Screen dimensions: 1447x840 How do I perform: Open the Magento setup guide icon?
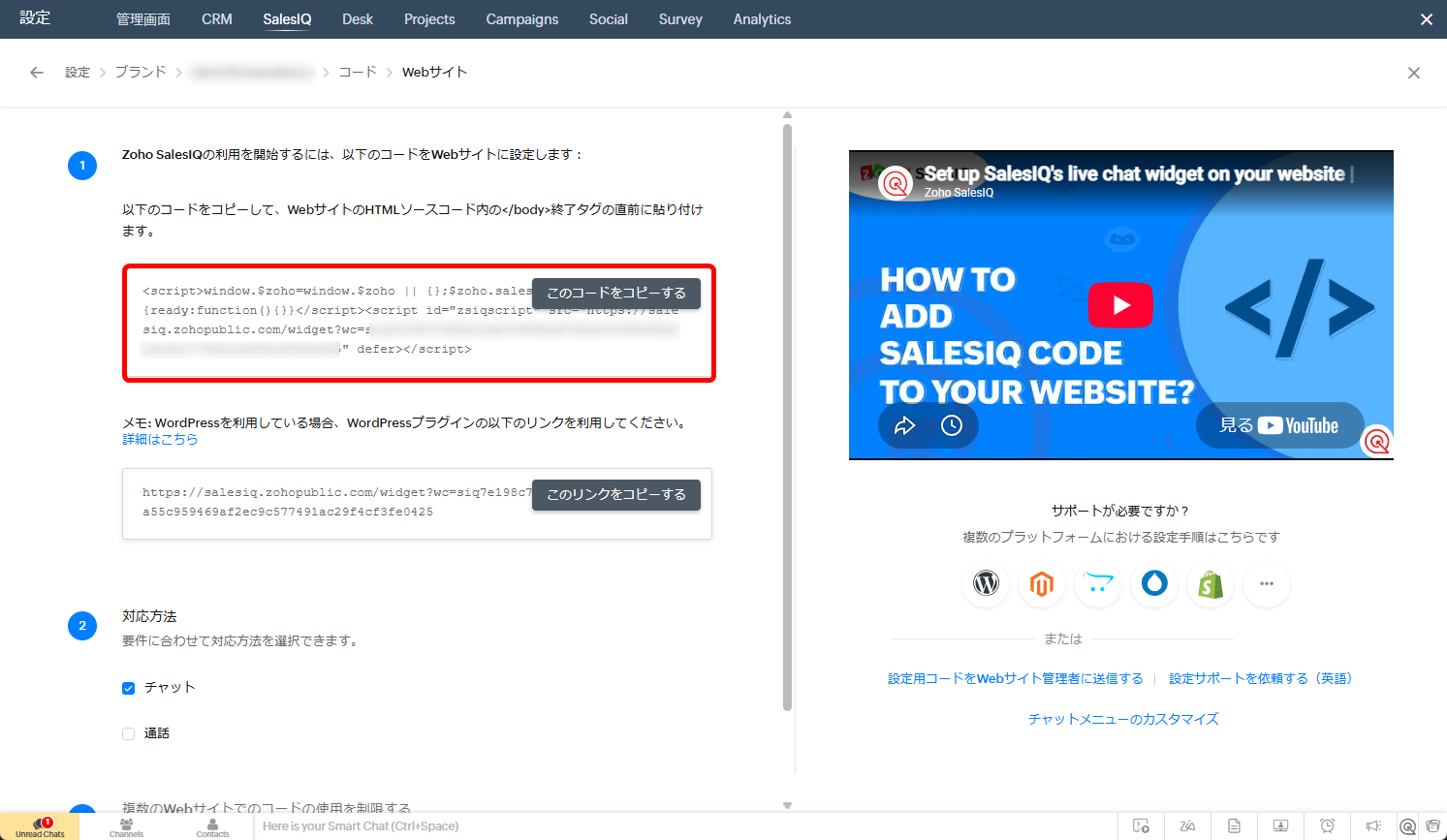coord(1042,584)
